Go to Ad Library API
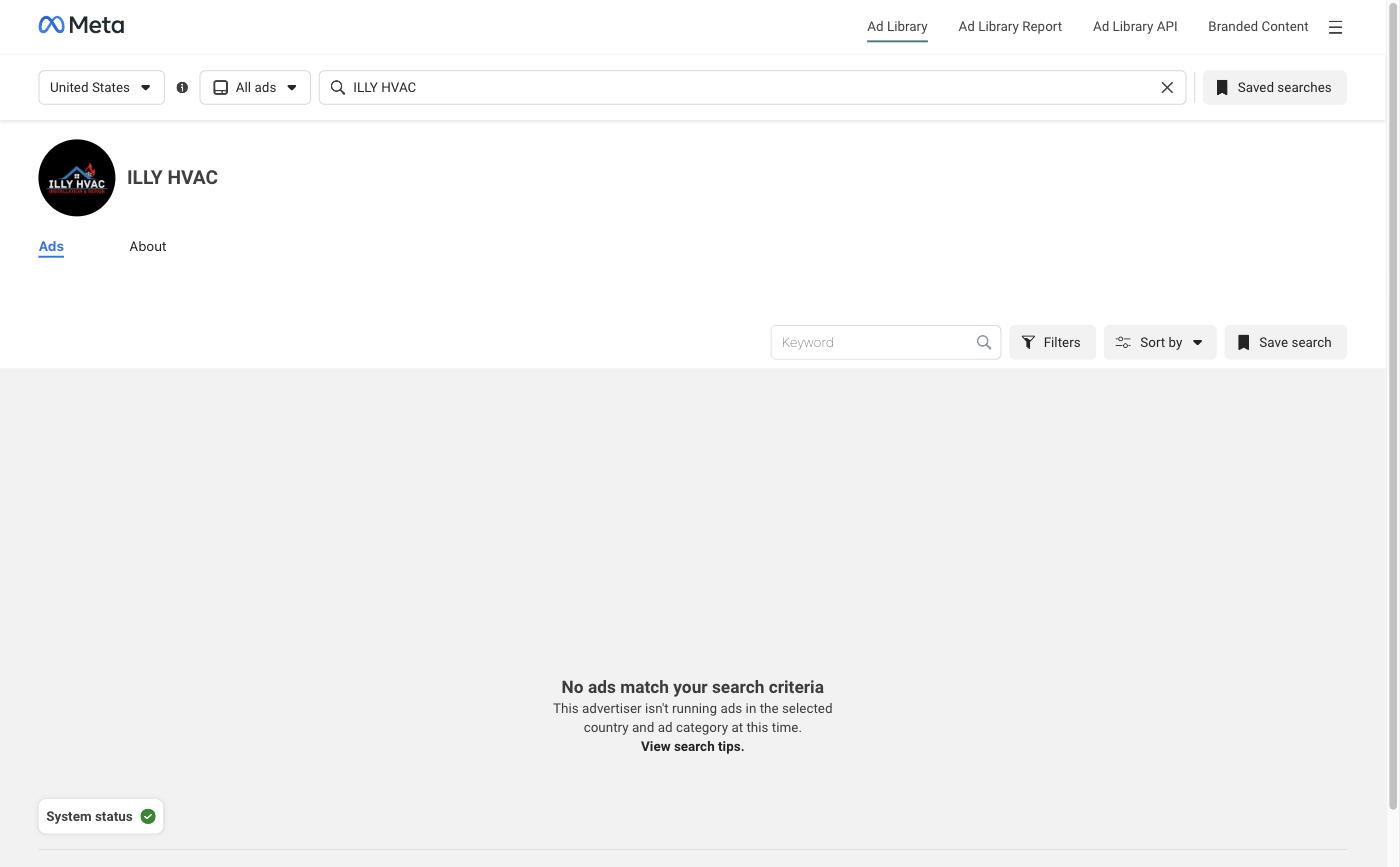 (x=1135, y=27)
